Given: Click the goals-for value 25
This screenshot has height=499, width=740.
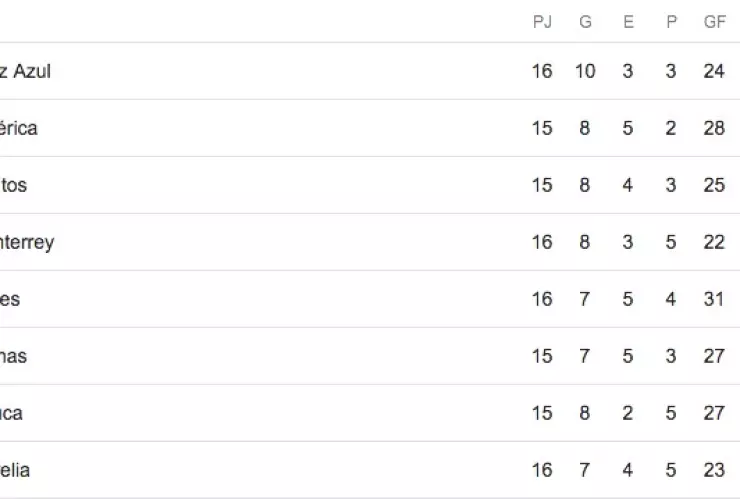Looking at the screenshot, I should coord(714,185).
